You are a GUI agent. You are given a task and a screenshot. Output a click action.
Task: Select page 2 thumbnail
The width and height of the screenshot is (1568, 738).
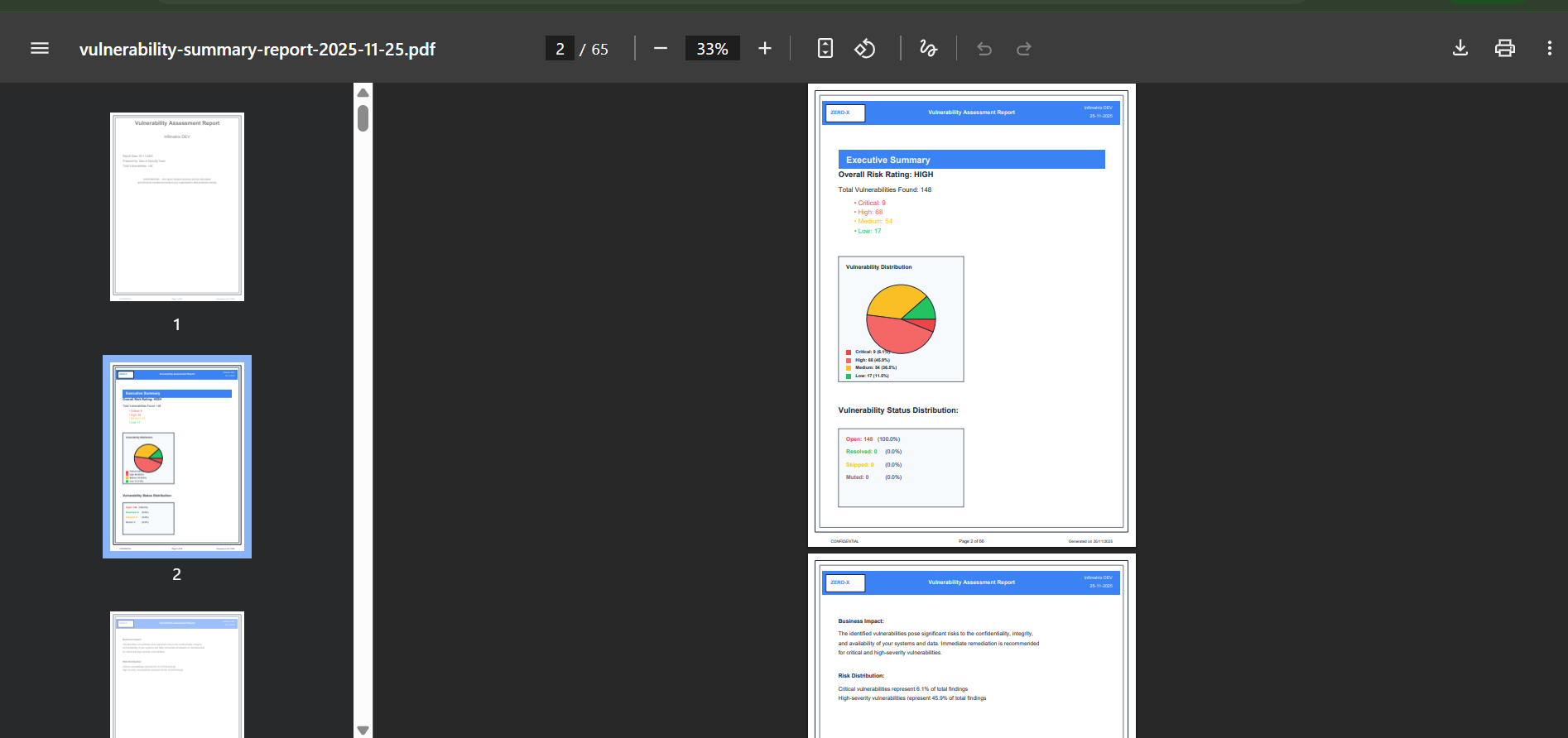[177, 457]
